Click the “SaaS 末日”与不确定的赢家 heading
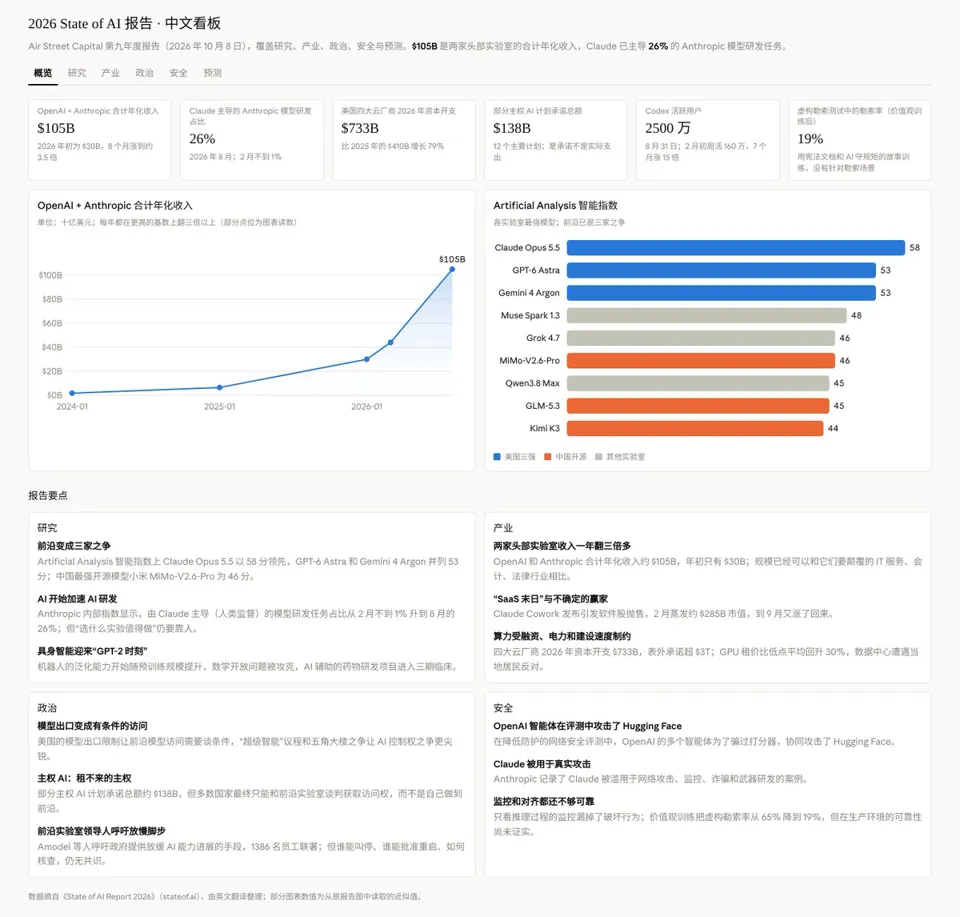The height and width of the screenshot is (917, 960). click(x=550, y=599)
